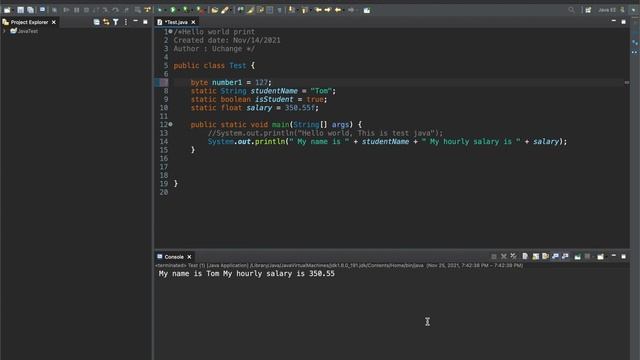Viewport: 640px width, 360px height.
Task: Switch to the Java EE perspective button
Action: 607,10
